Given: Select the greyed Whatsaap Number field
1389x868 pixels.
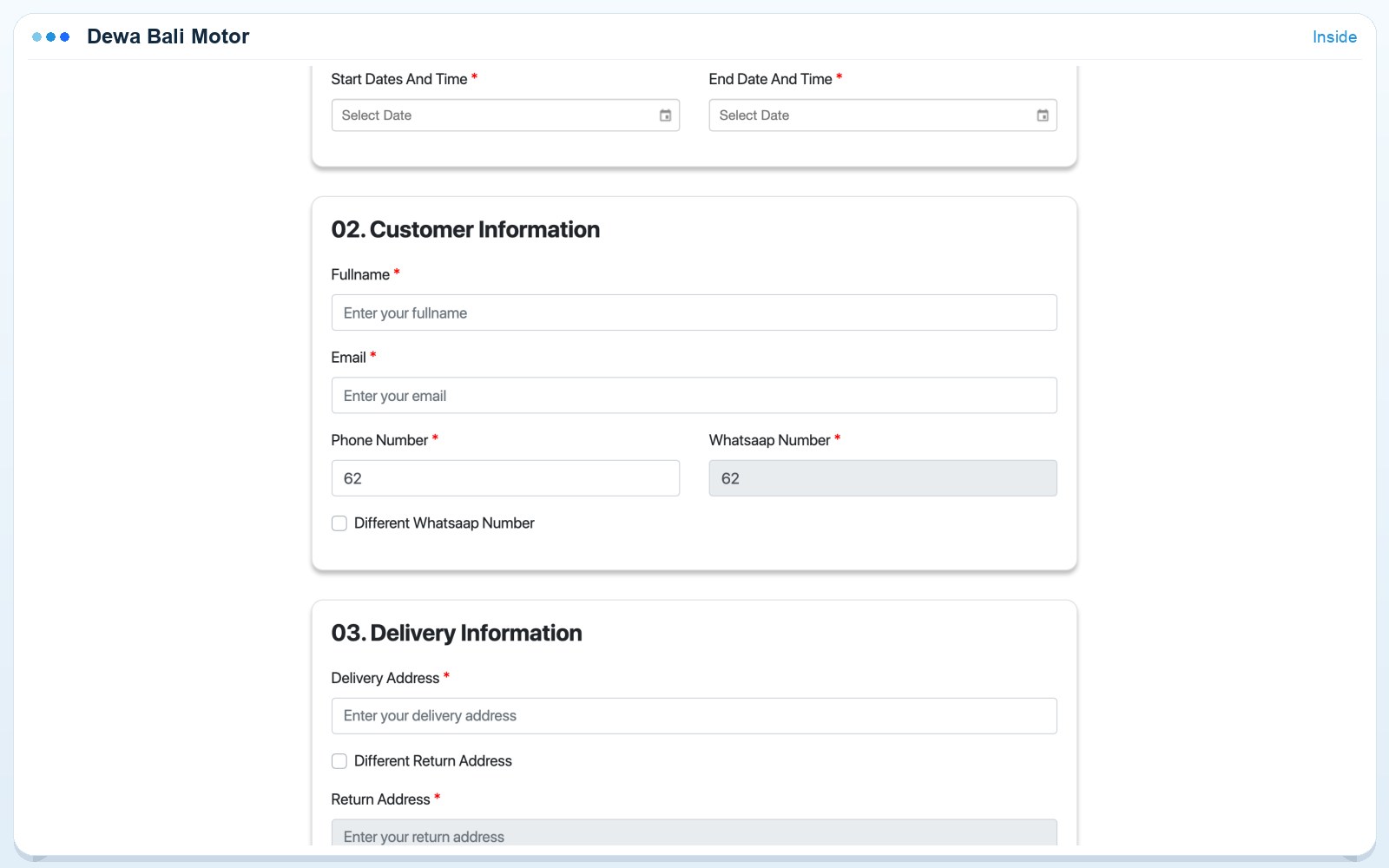Looking at the screenshot, I should pyautogui.click(x=883, y=478).
